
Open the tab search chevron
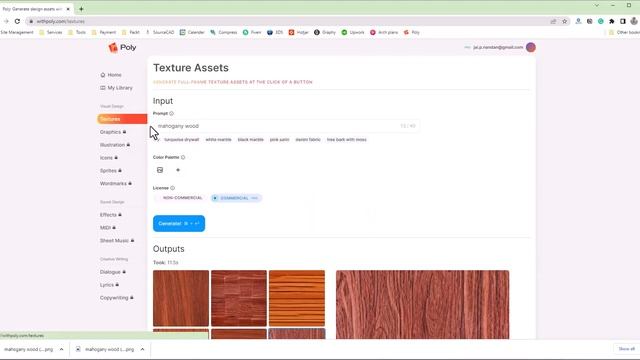click(597, 5)
